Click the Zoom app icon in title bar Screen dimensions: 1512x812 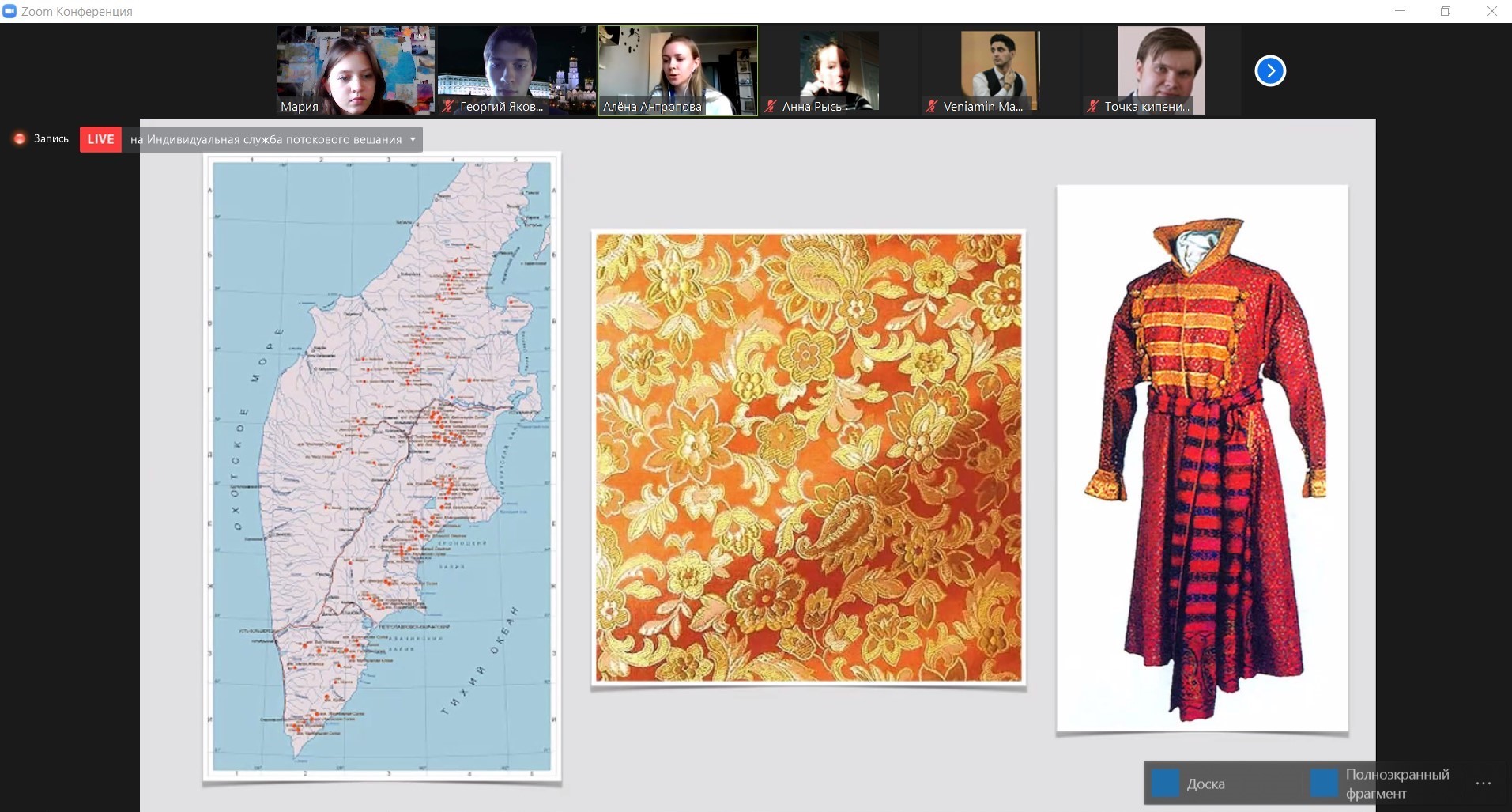(x=9, y=11)
